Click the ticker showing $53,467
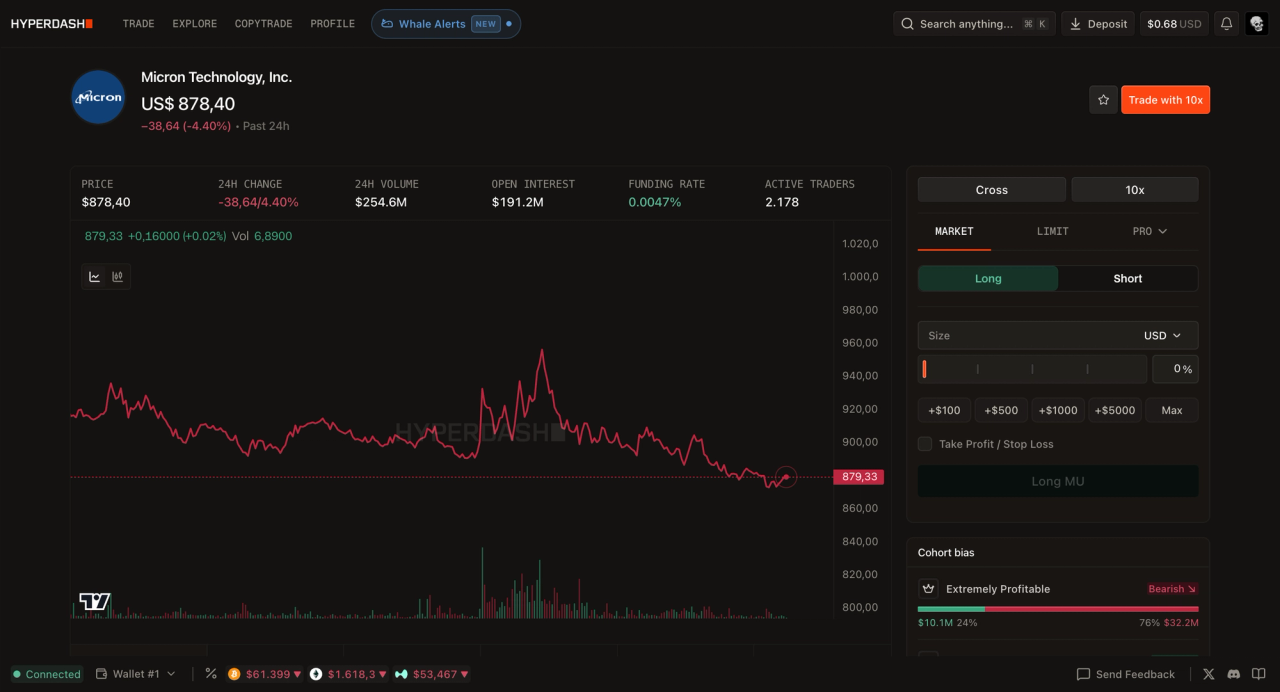The image size is (1280, 692). tap(432, 674)
